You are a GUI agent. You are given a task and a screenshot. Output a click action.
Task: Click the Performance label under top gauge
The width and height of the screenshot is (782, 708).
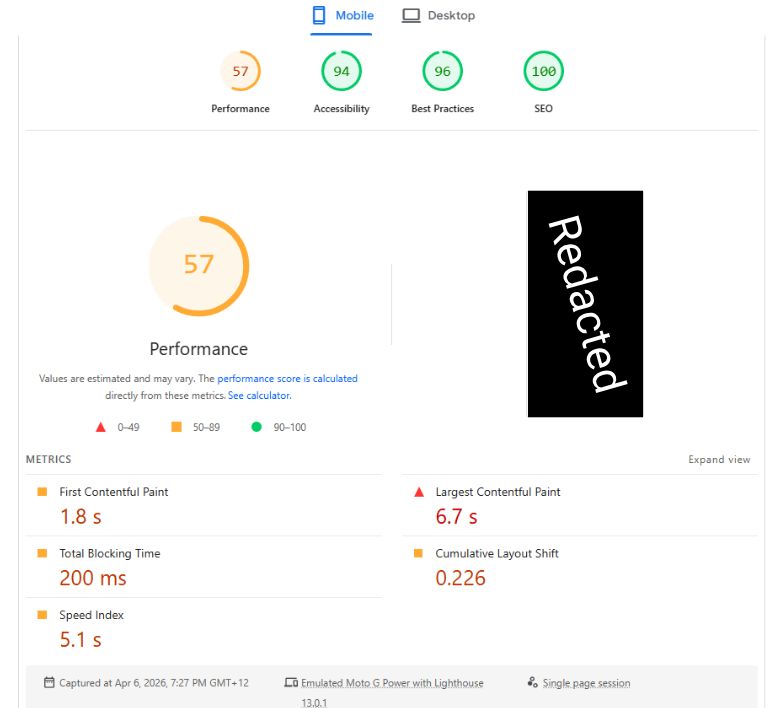coord(240,109)
